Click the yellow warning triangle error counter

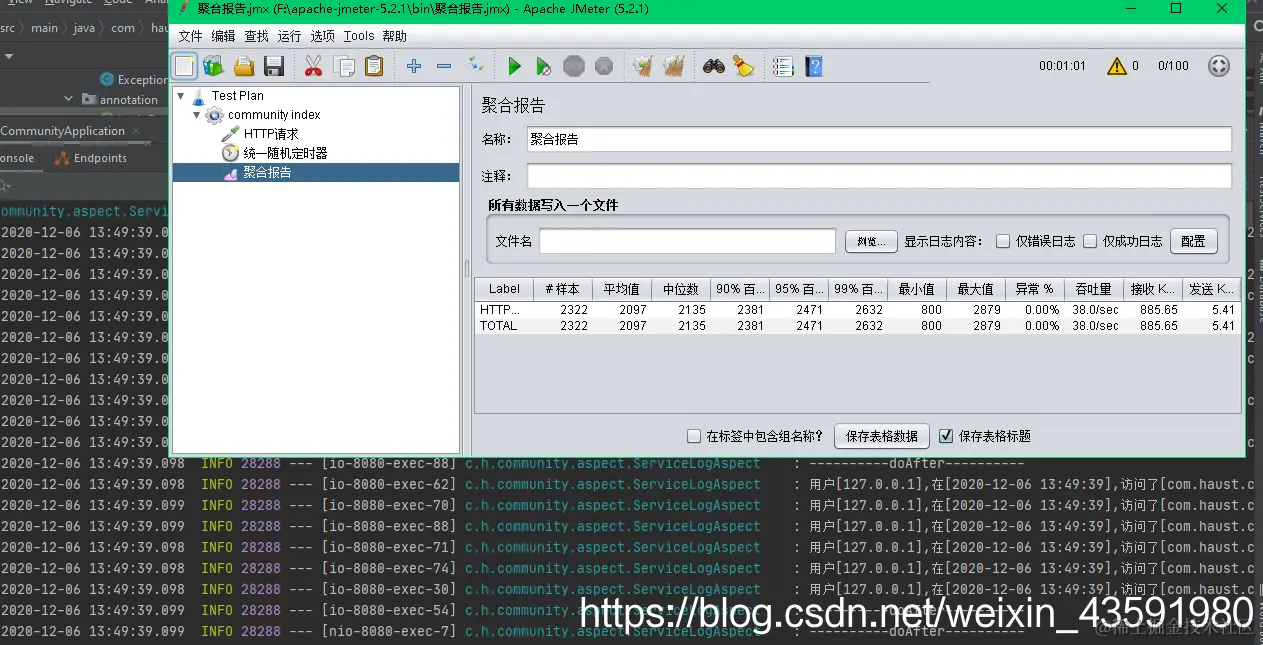[1119, 66]
